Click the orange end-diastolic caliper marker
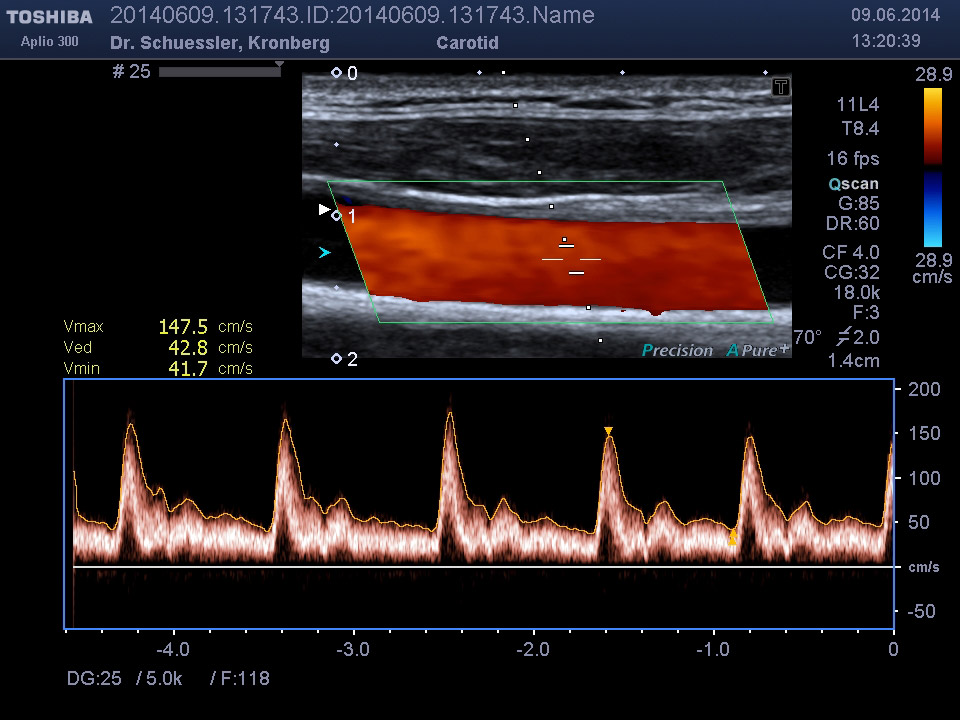 click(732, 538)
